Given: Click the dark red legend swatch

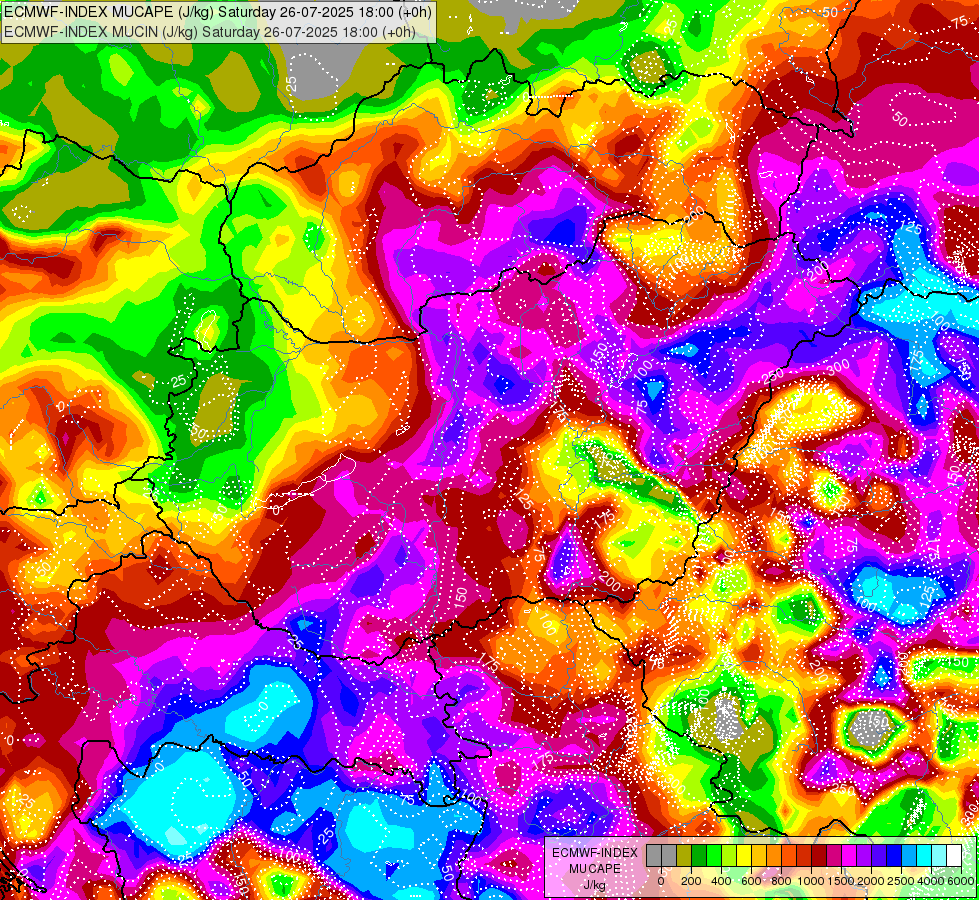Looking at the screenshot, I should tap(819, 855).
